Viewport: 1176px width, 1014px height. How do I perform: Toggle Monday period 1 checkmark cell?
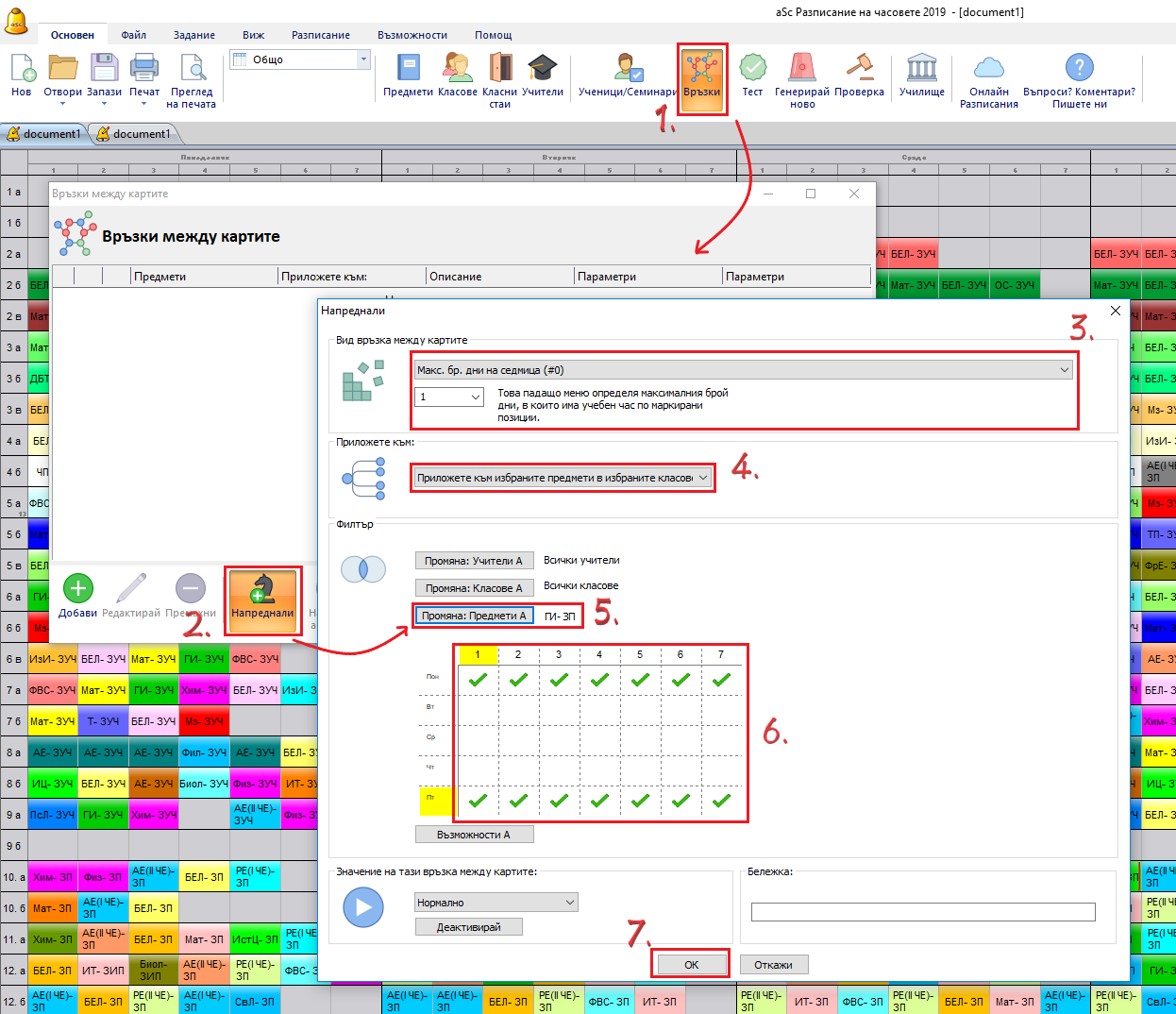coord(478,679)
